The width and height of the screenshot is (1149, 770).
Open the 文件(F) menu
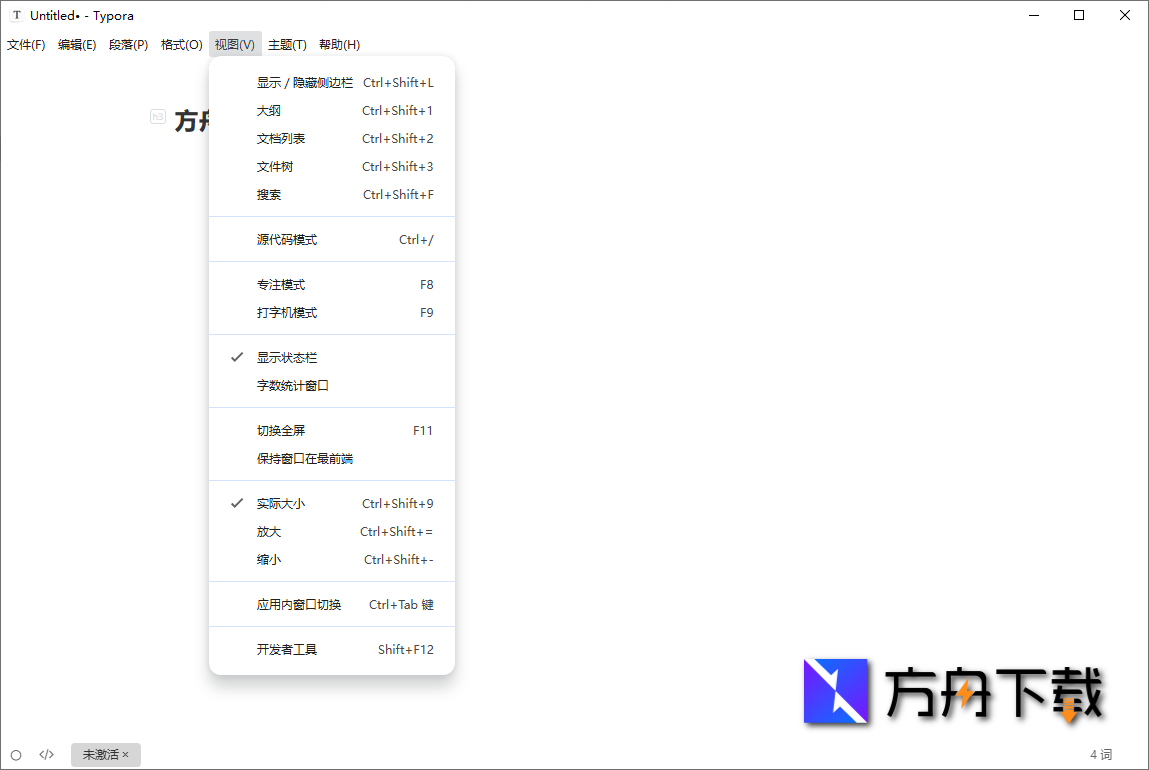[x=26, y=44]
